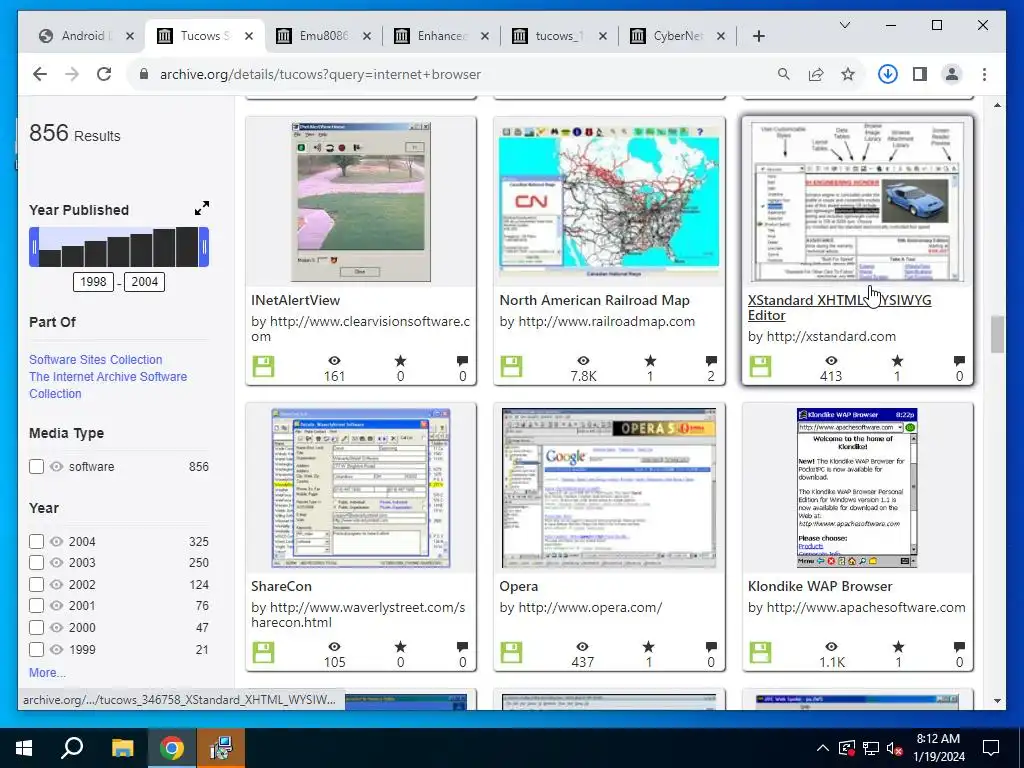
Task: Click the 1998 start year field
Action: tap(93, 282)
